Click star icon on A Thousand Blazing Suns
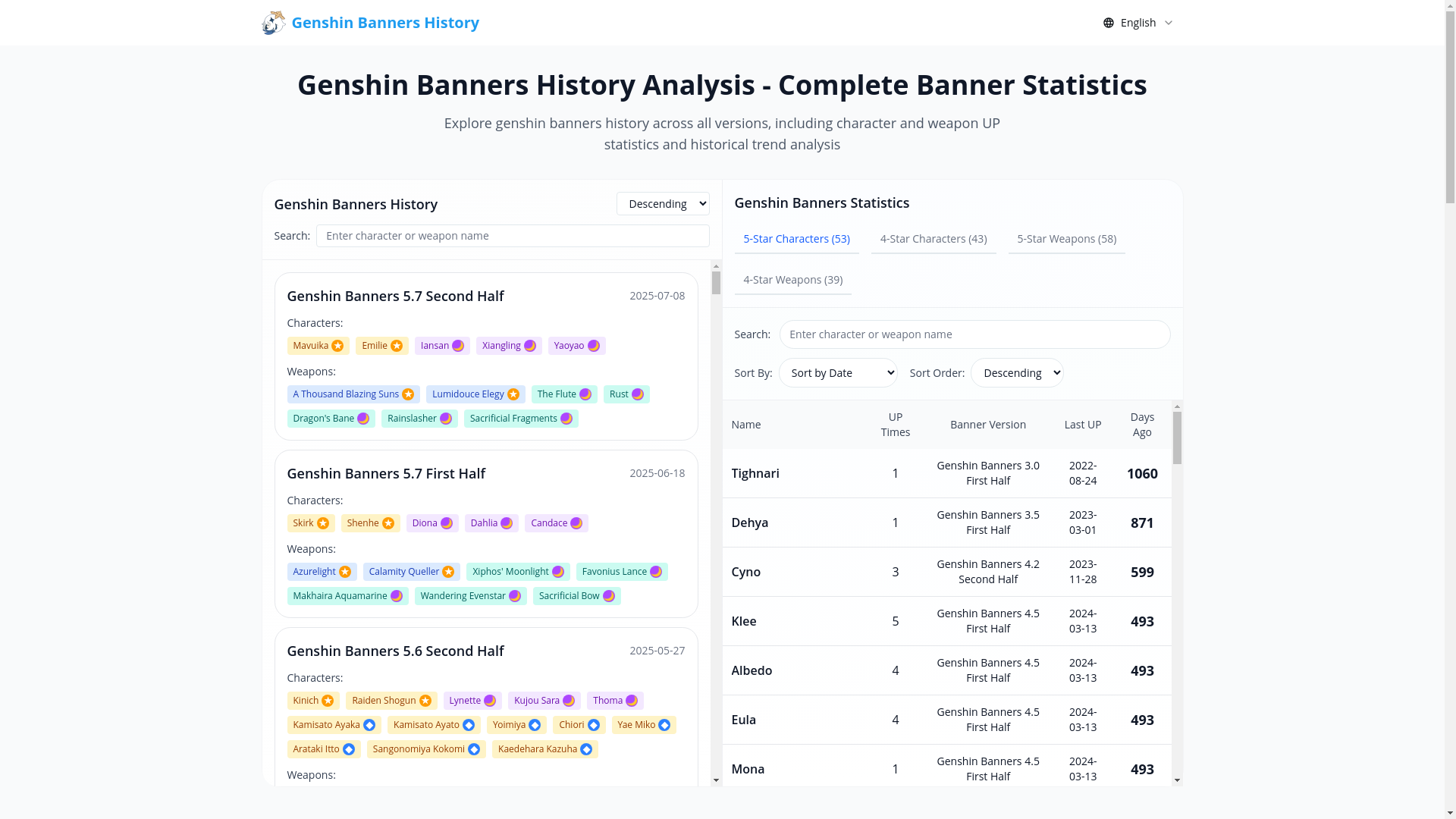1456x819 pixels. tap(408, 394)
